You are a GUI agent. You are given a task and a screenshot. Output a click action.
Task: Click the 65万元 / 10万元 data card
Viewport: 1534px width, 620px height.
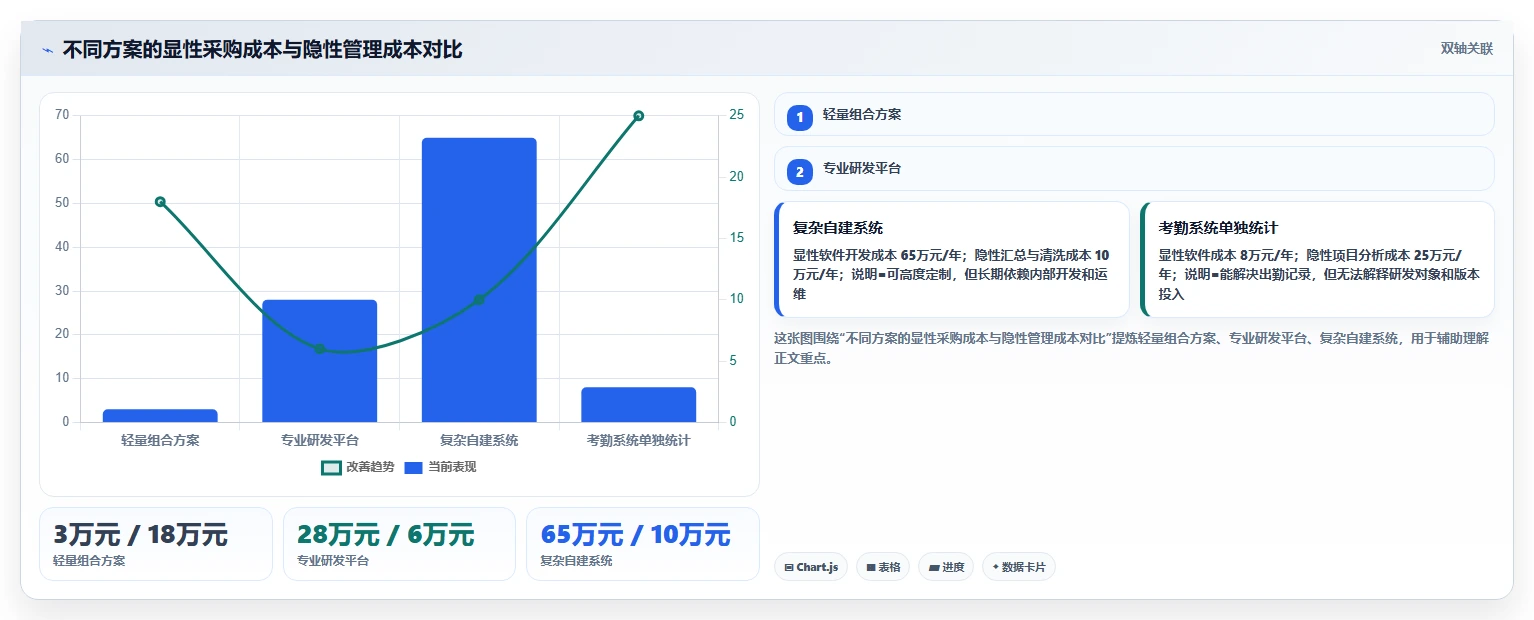click(643, 544)
